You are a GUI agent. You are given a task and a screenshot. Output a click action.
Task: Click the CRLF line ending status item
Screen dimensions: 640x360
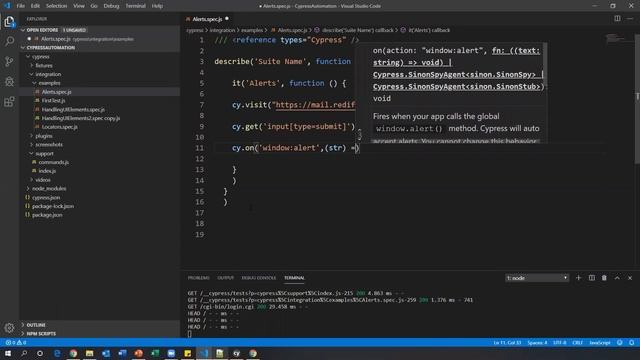(577, 342)
